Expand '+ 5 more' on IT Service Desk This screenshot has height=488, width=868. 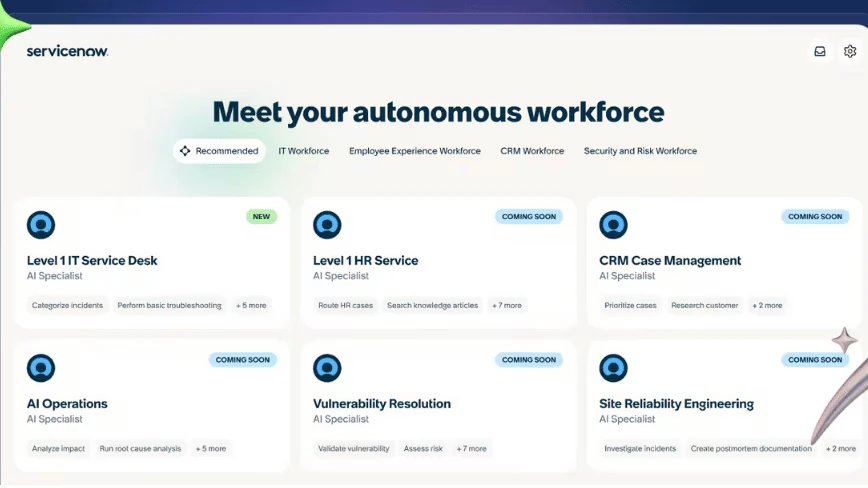coord(251,305)
